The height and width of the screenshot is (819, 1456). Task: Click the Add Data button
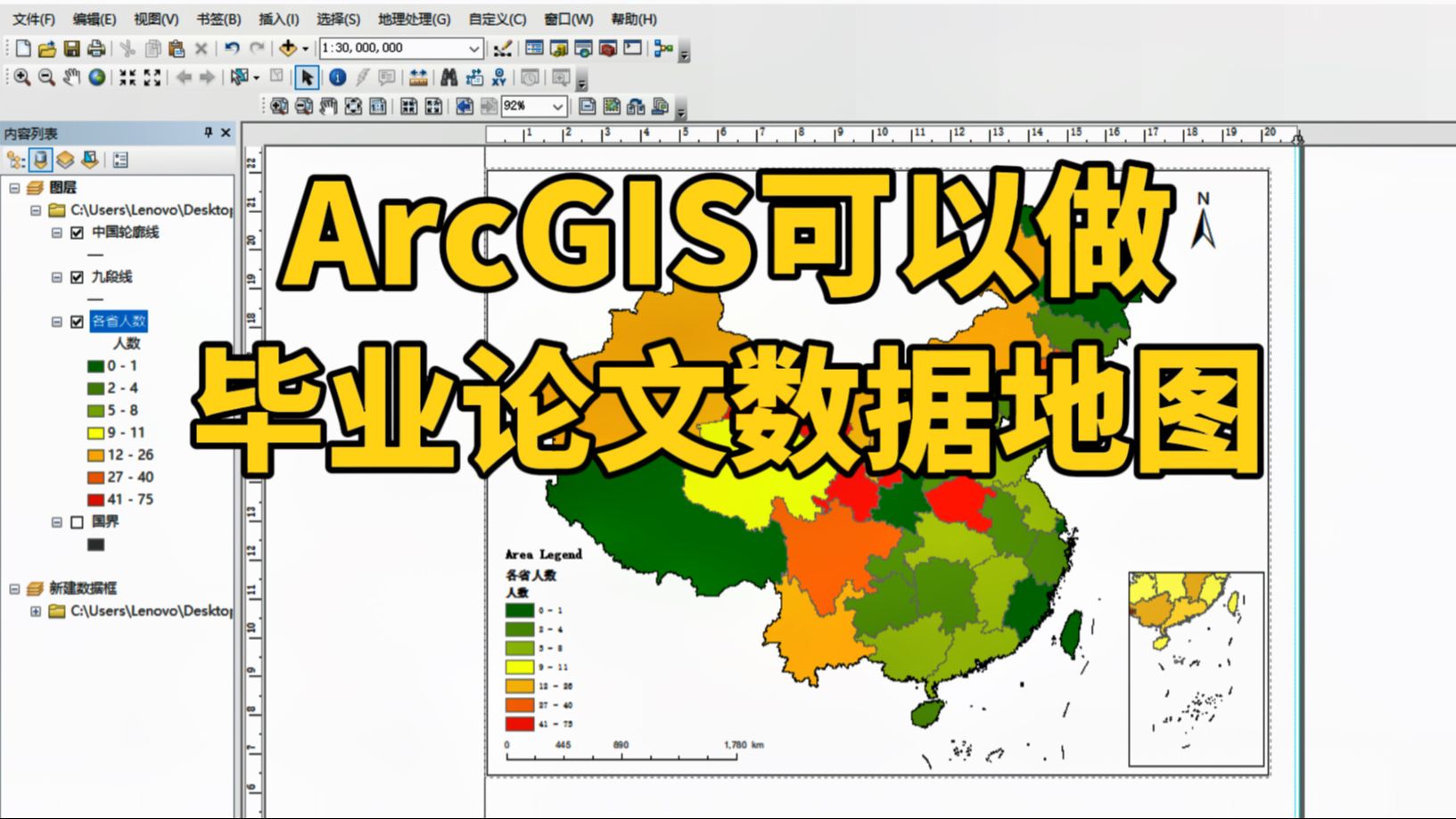pos(287,48)
